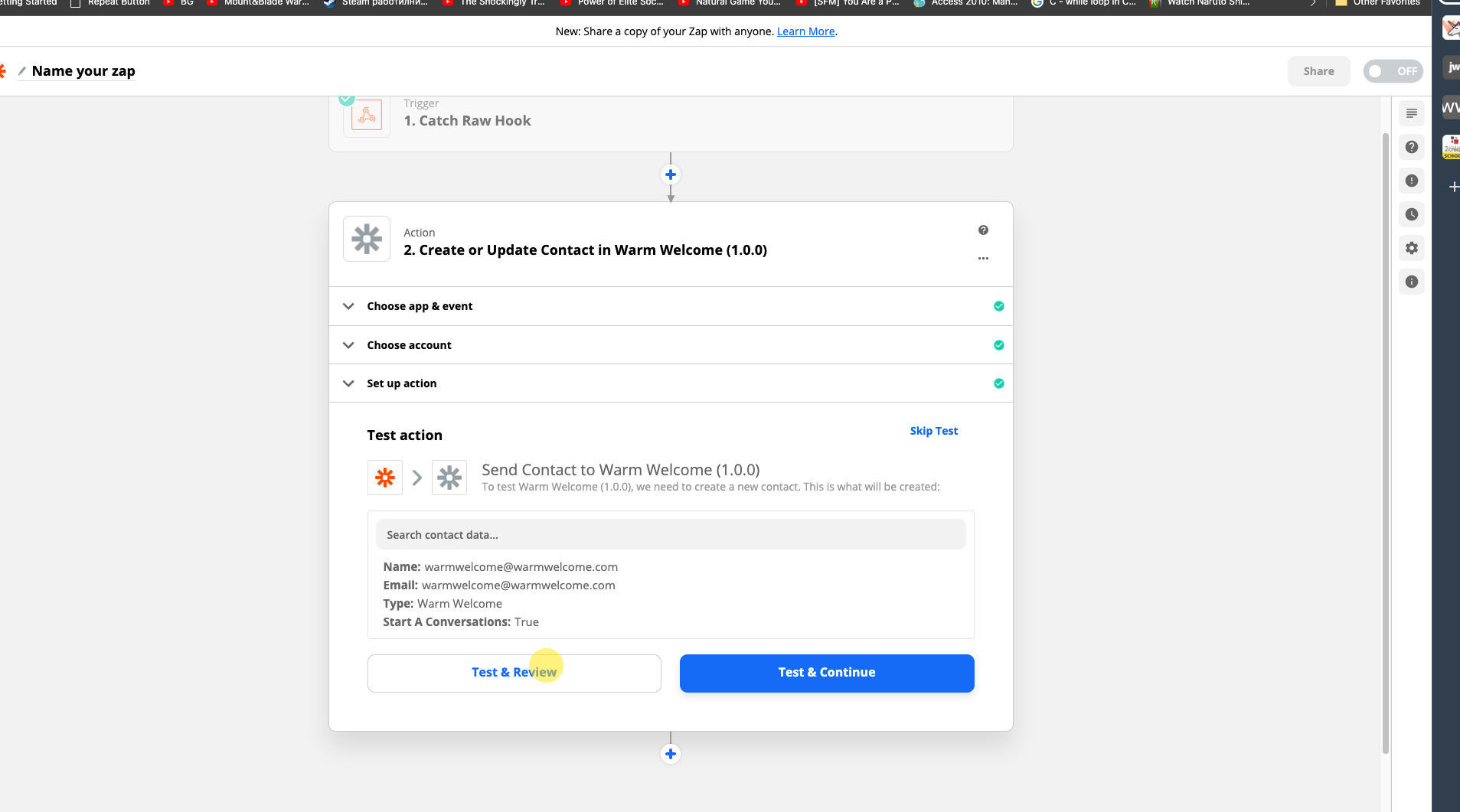Click the plus icon in browser sidebar
1460x812 pixels.
click(1454, 187)
